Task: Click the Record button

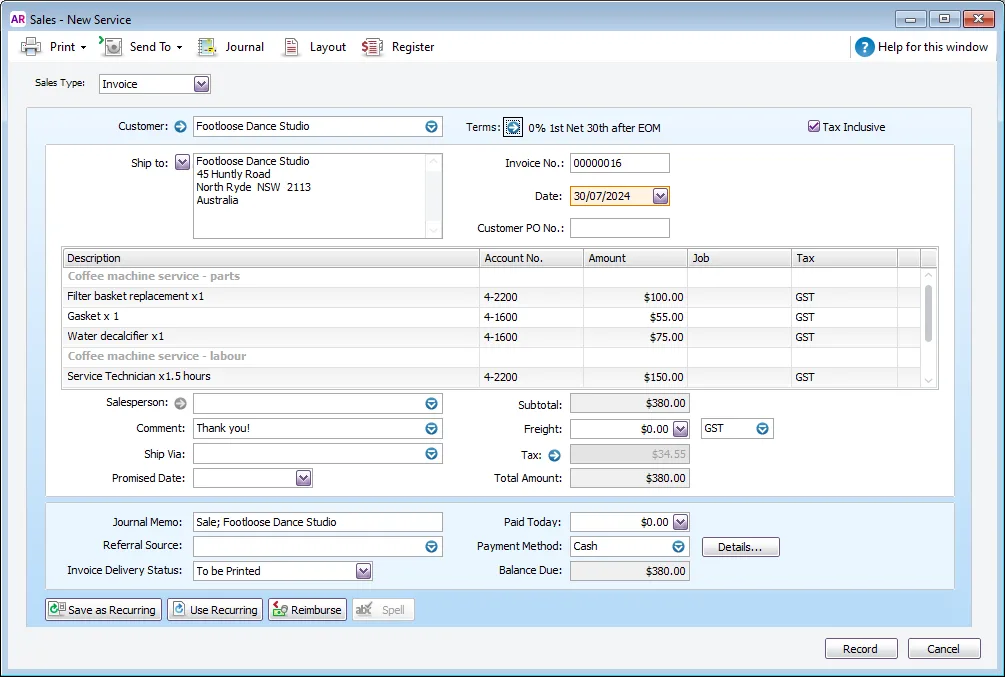Action: pyautogui.click(x=860, y=649)
